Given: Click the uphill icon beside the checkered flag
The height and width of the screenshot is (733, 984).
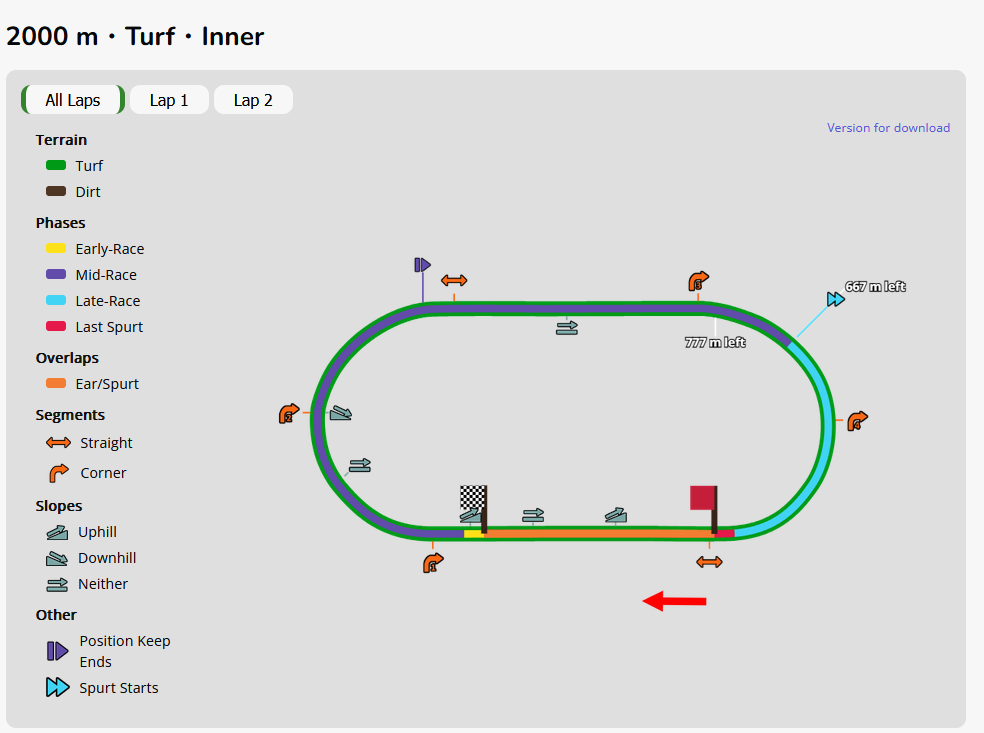Looking at the screenshot, I should click(469, 515).
